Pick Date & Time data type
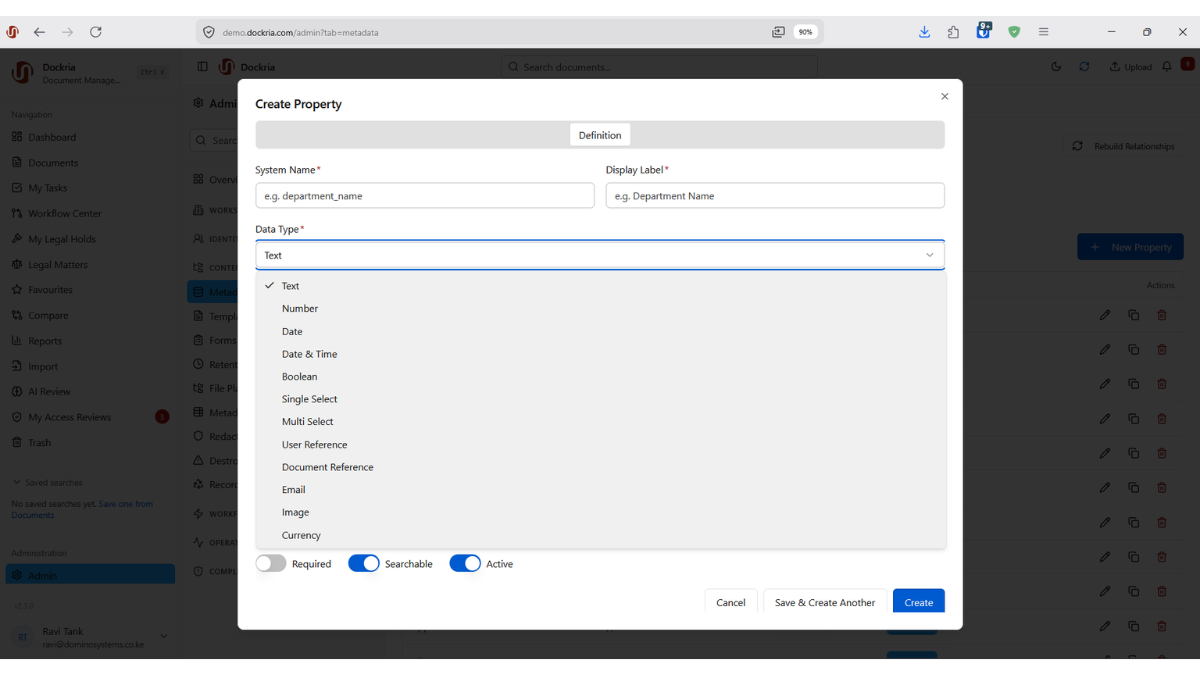Image resolution: width=1200 pixels, height=675 pixels. [x=601, y=354]
